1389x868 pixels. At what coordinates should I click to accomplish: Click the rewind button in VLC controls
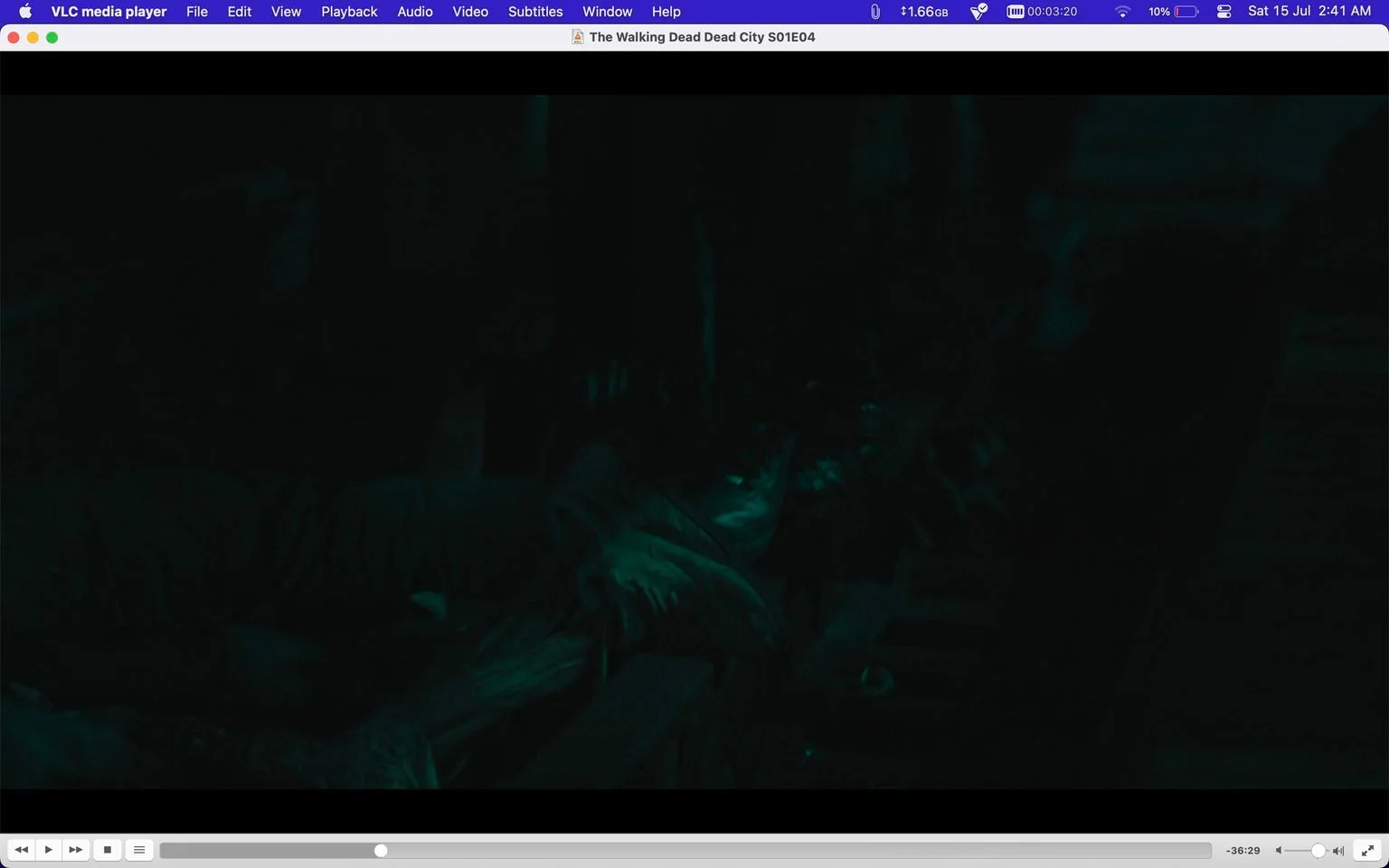point(21,850)
